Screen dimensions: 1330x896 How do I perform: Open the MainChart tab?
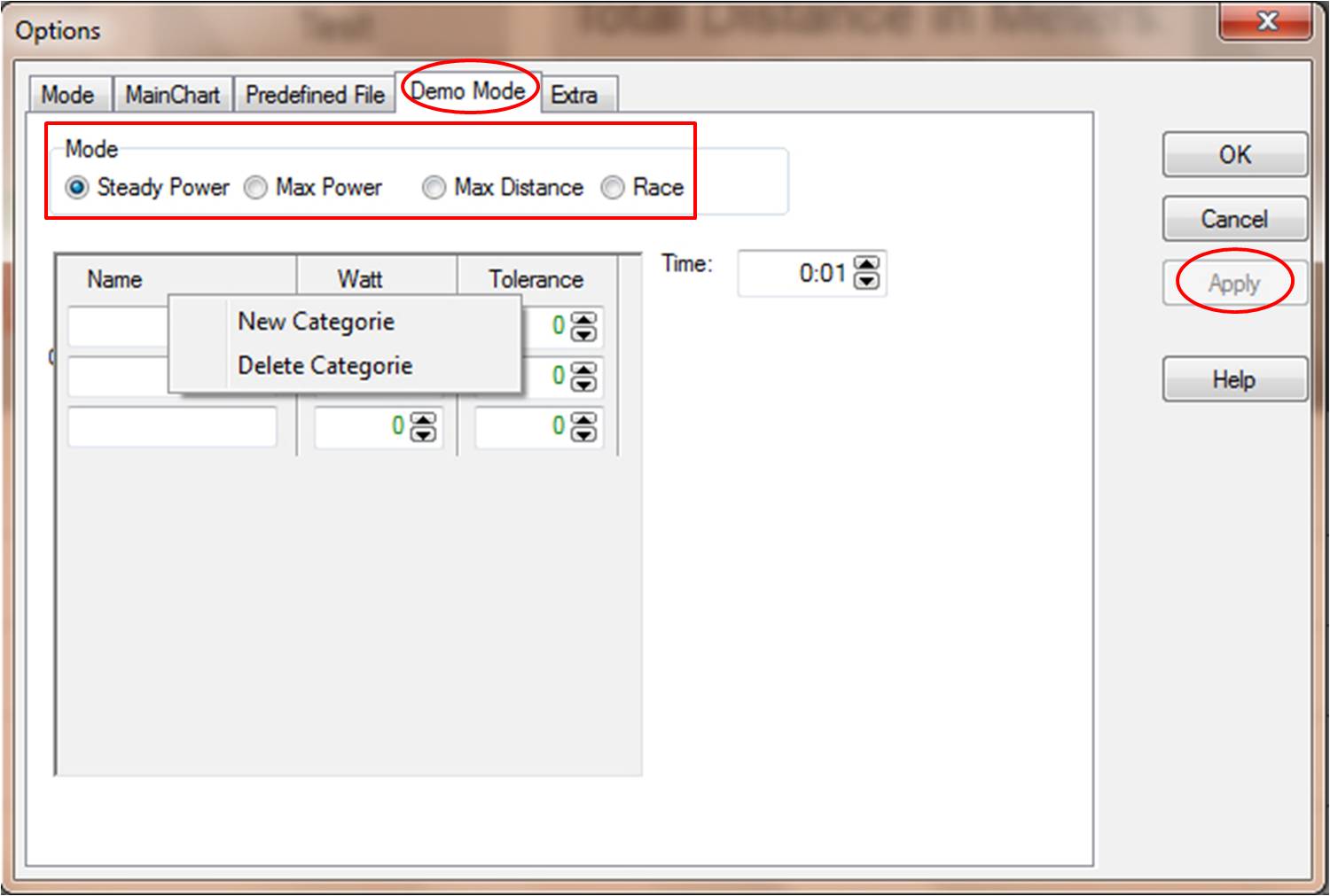(x=173, y=95)
